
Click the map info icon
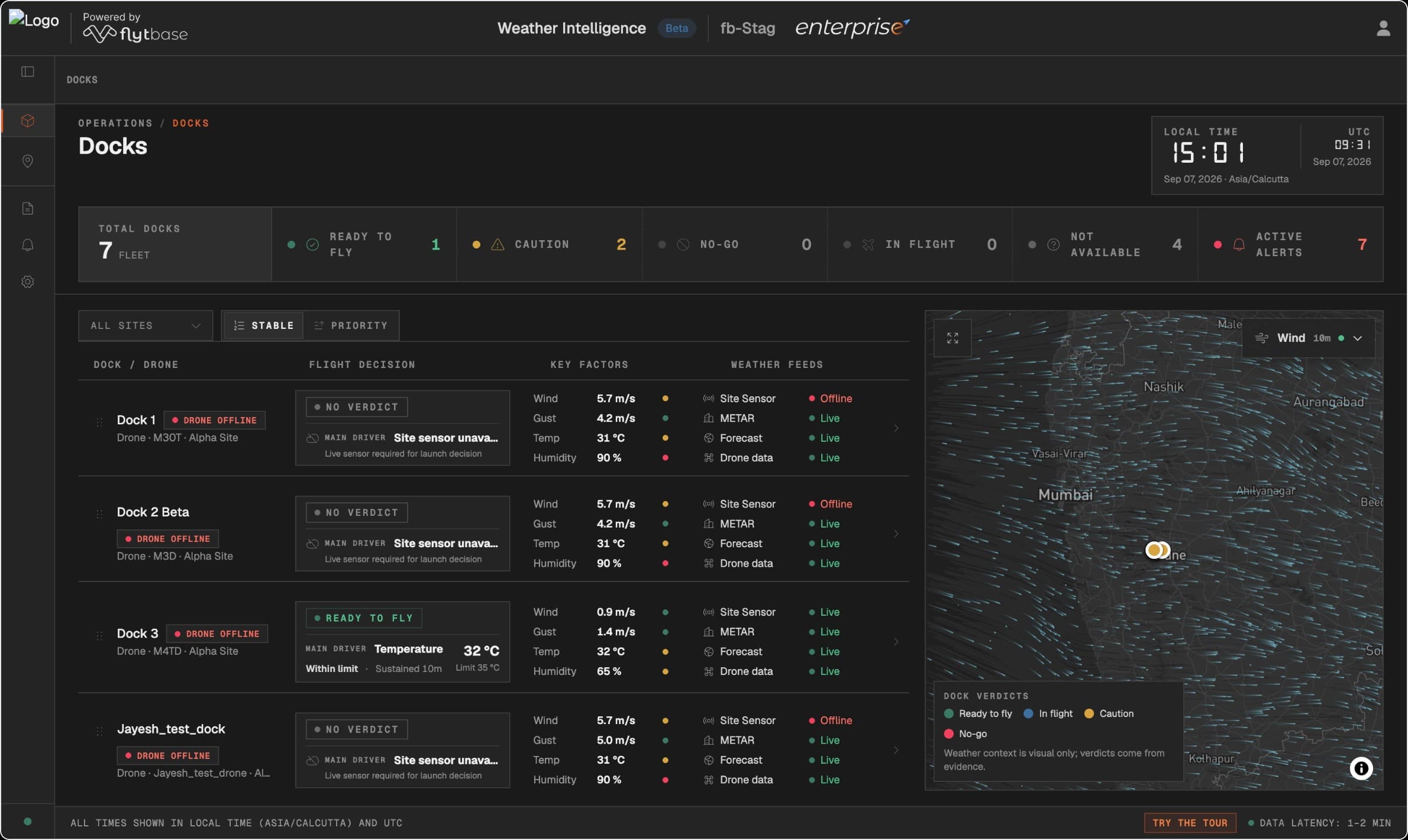coord(1361,768)
